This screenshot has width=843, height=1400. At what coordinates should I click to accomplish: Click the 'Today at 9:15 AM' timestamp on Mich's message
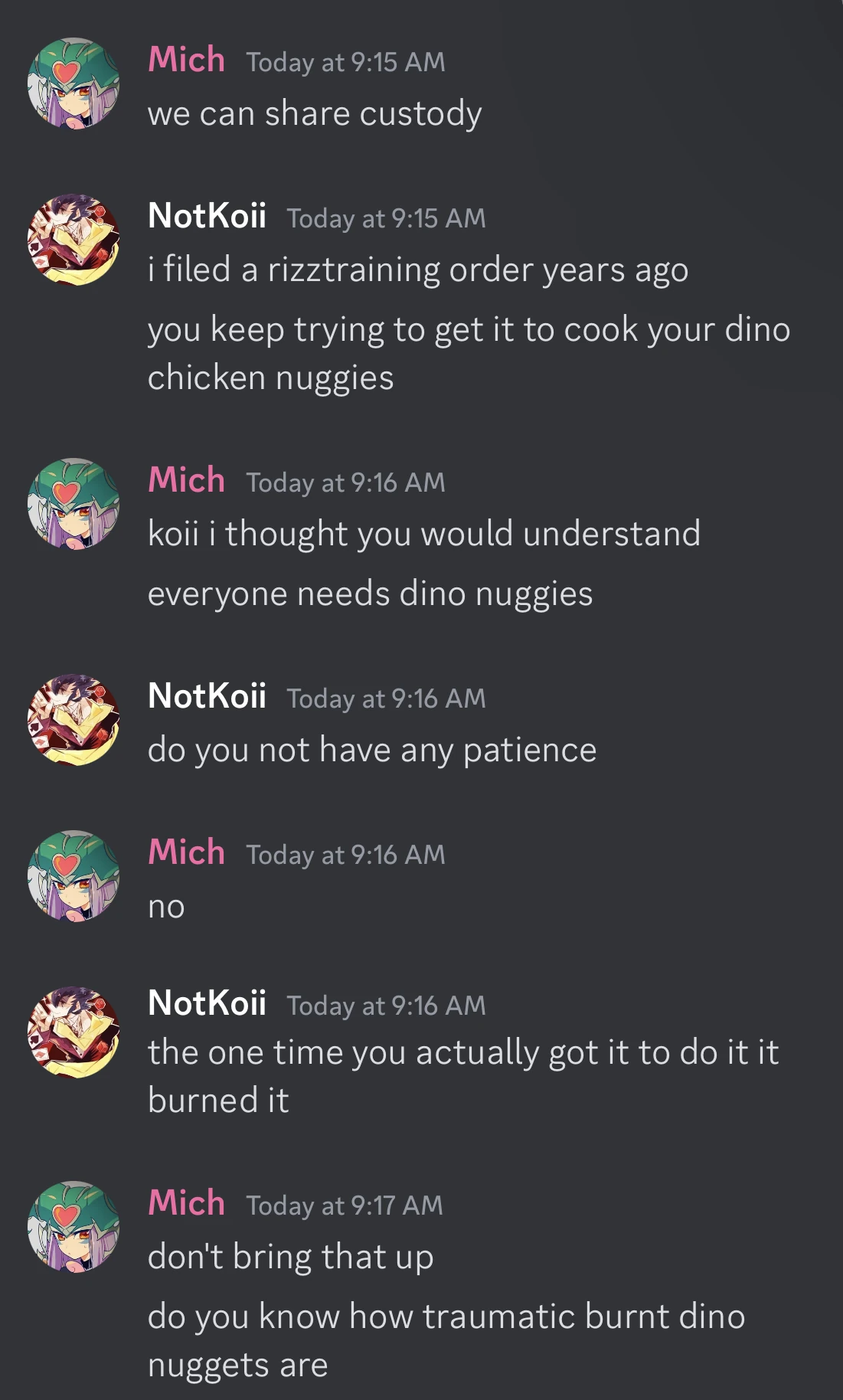[345, 63]
